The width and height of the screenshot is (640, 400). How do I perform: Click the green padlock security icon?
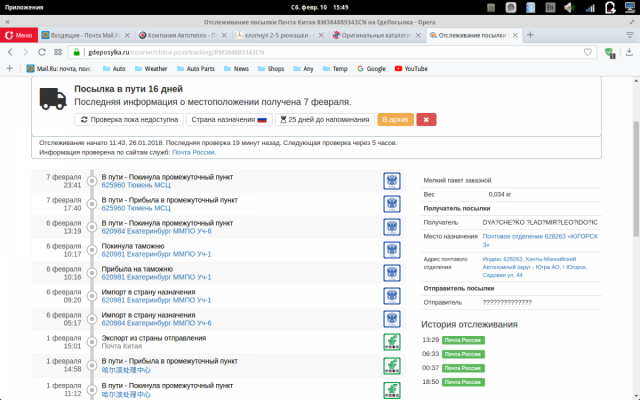pos(77,52)
